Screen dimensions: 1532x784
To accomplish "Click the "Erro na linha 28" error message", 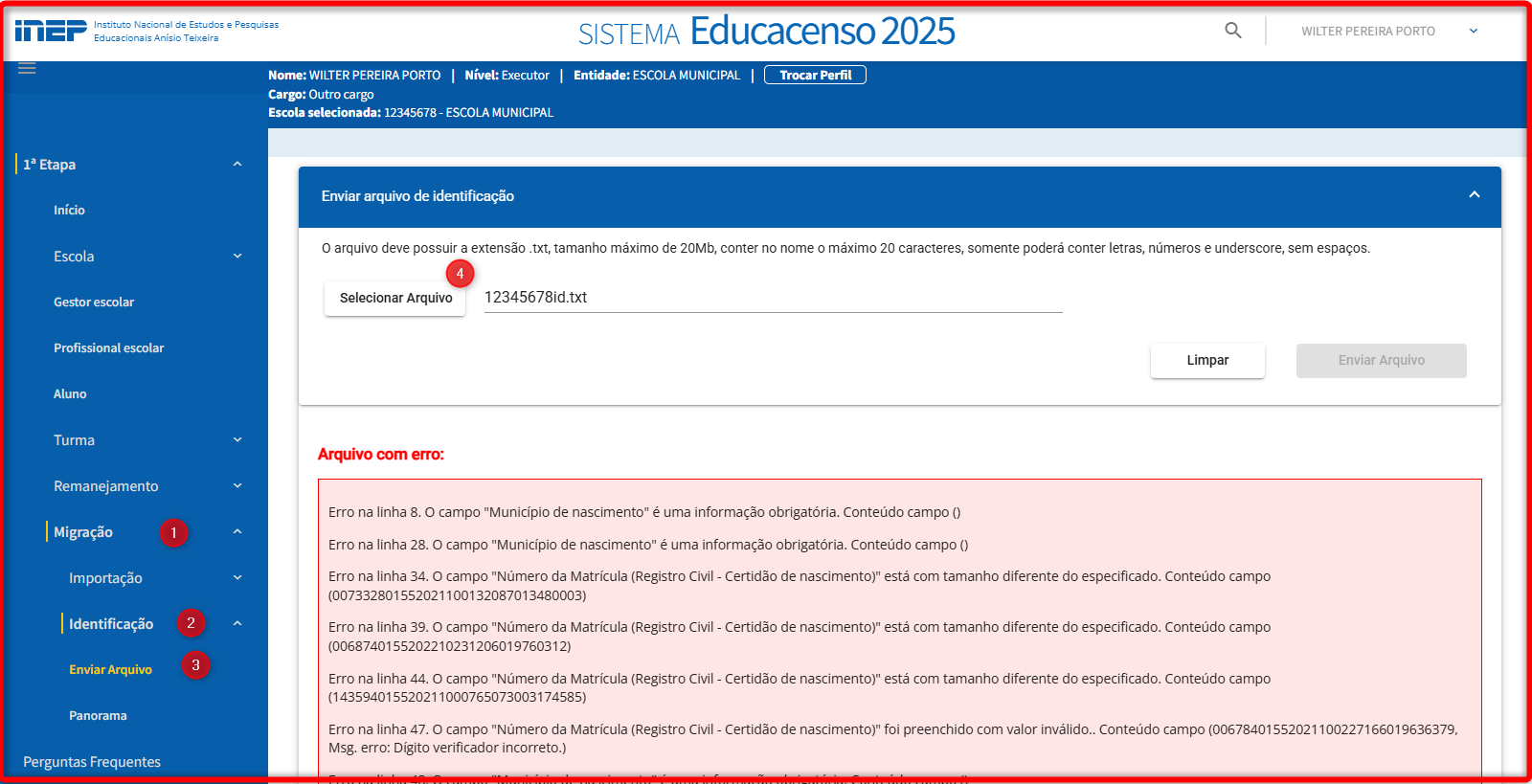I will coord(648,545).
